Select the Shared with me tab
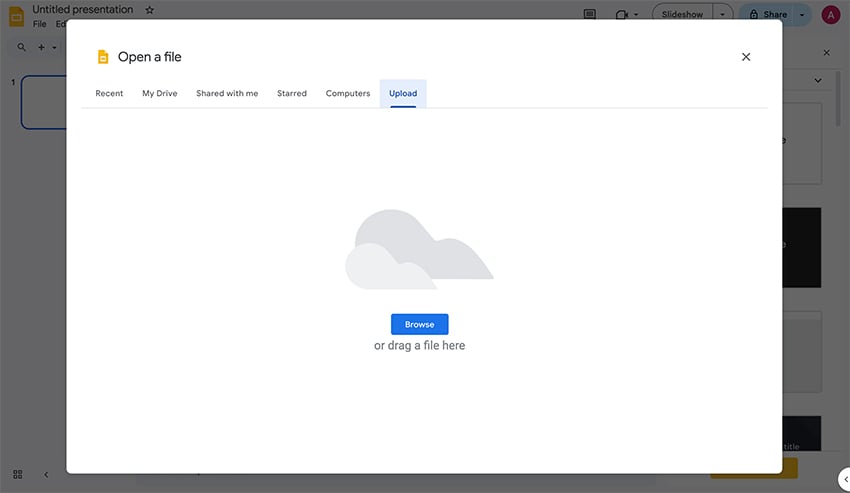 point(227,93)
